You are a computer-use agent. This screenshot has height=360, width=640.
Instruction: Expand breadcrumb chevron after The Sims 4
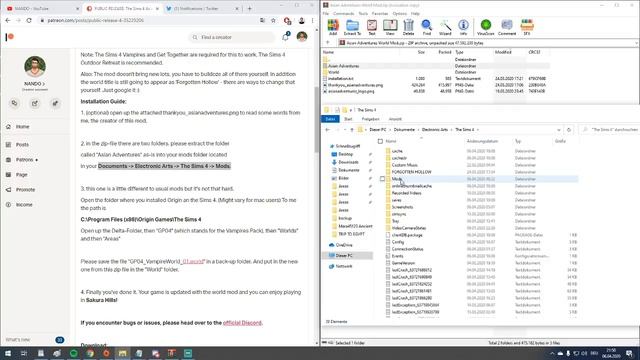tap(478, 130)
